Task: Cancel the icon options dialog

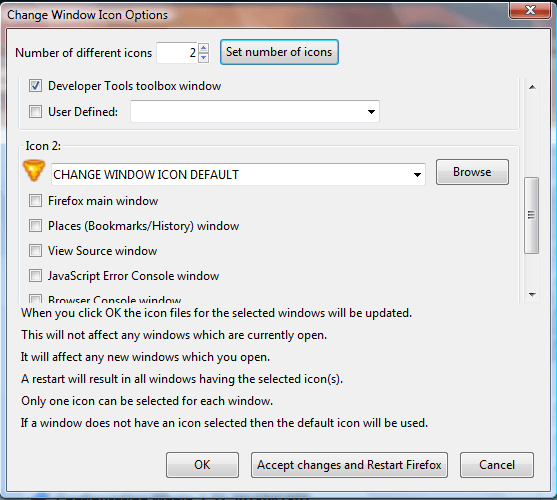Action: [x=497, y=465]
